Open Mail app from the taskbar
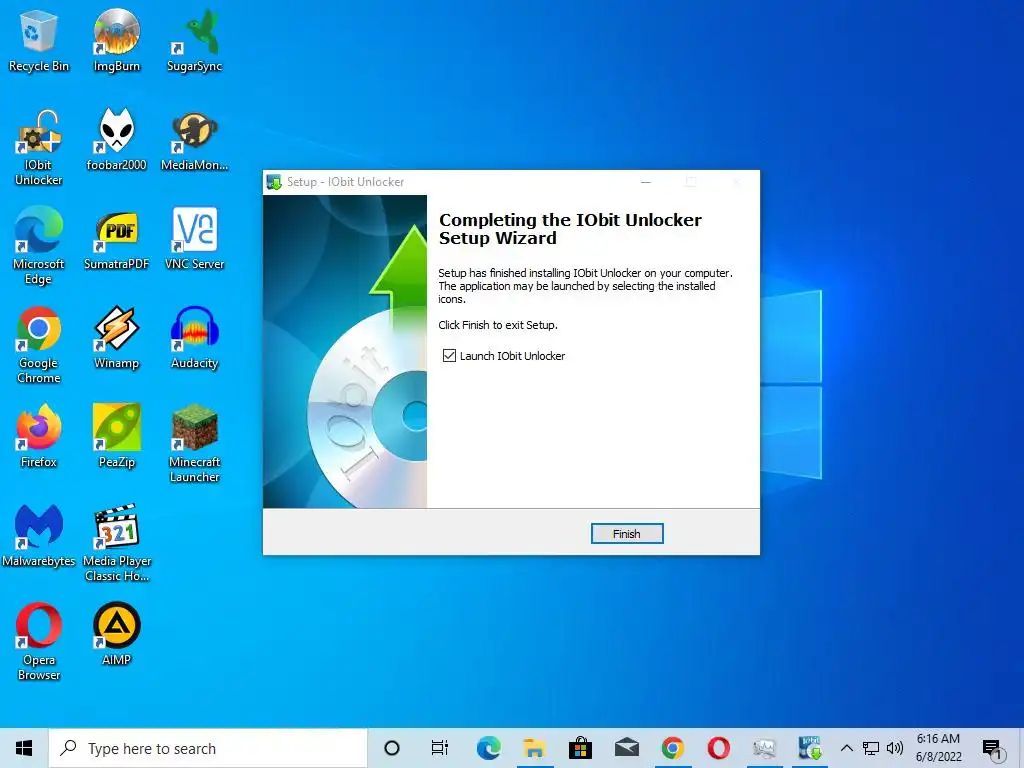 pos(626,748)
